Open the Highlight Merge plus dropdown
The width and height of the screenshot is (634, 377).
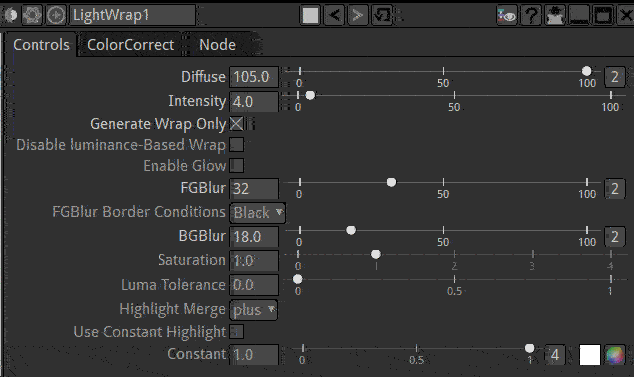pos(254,310)
